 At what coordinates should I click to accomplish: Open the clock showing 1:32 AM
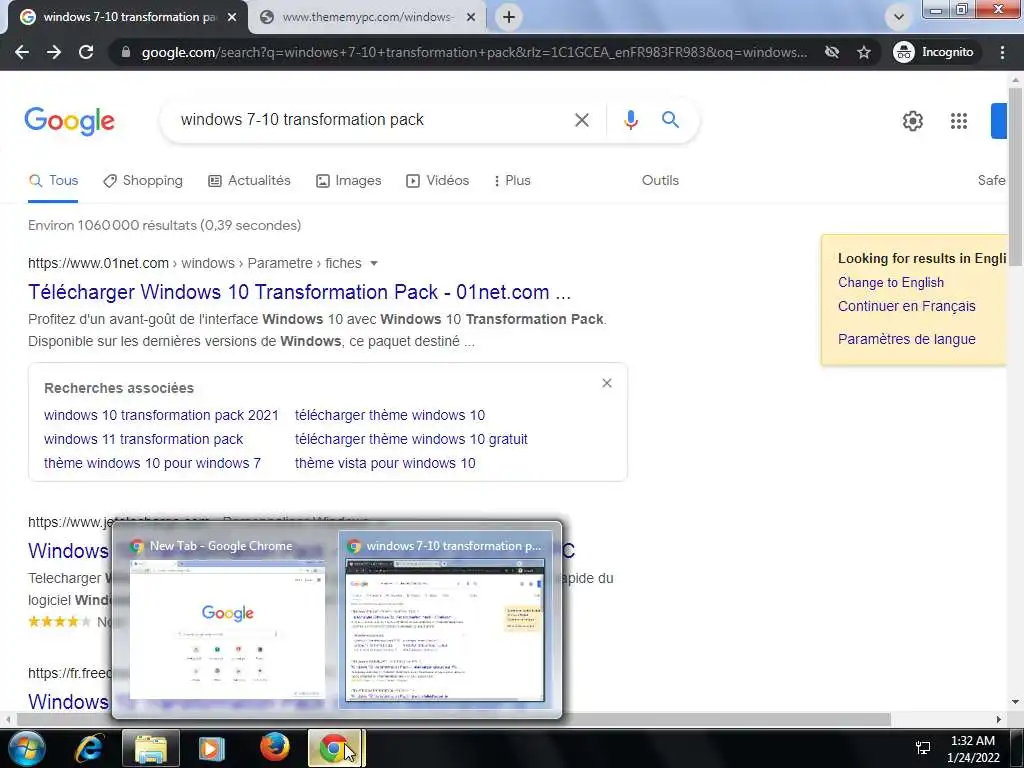pyautogui.click(x=972, y=749)
